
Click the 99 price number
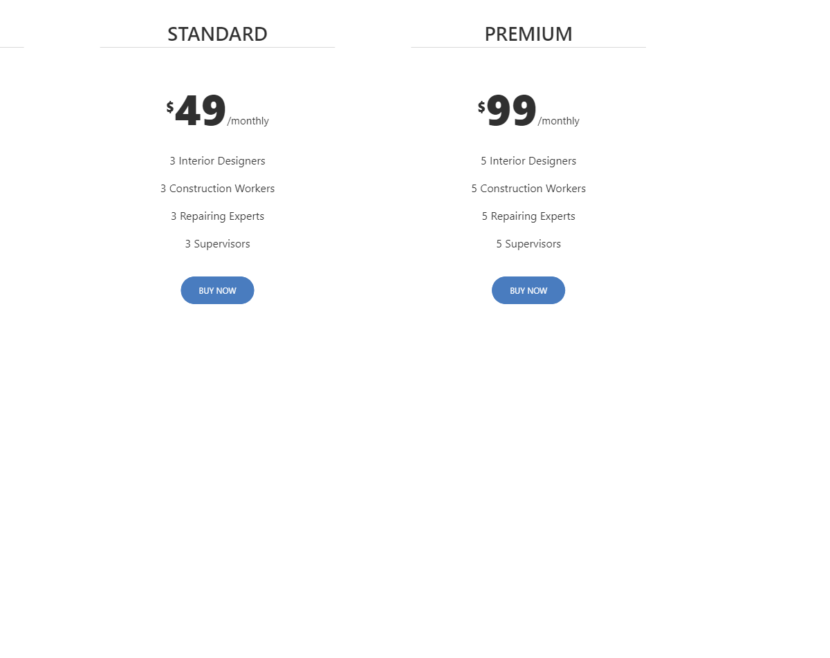512,111
